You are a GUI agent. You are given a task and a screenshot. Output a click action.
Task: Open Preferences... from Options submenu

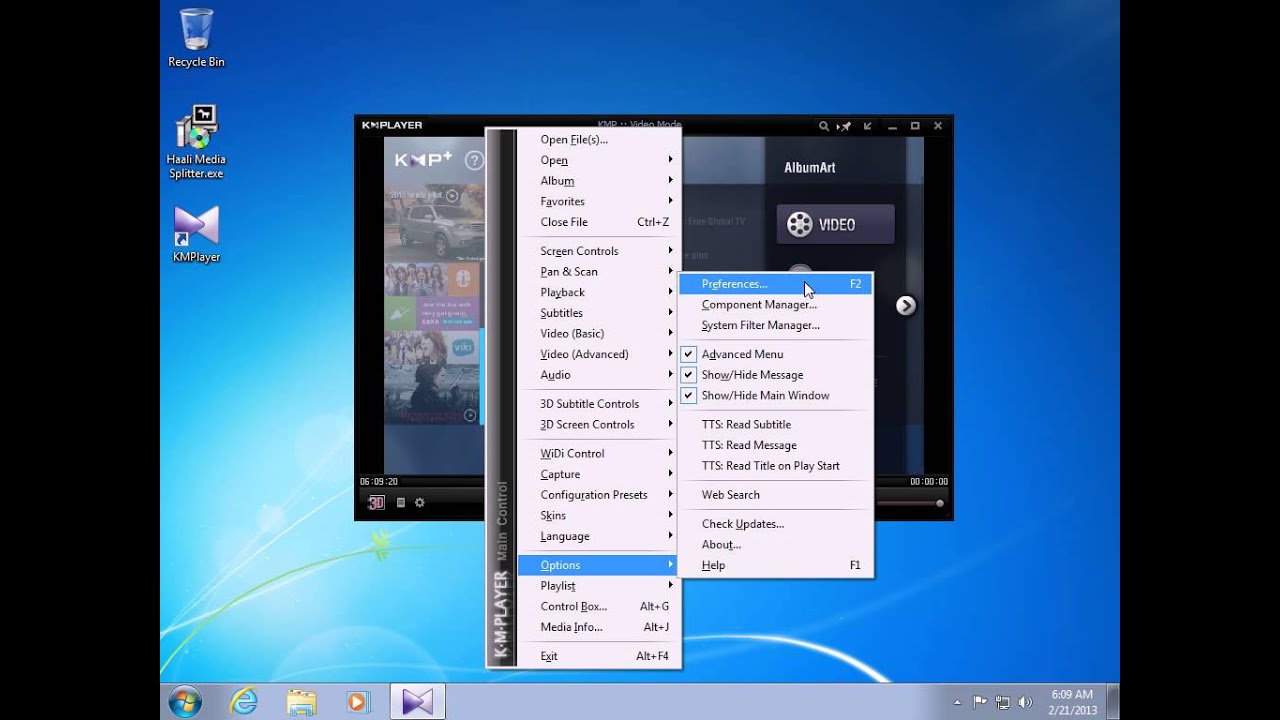(x=775, y=284)
